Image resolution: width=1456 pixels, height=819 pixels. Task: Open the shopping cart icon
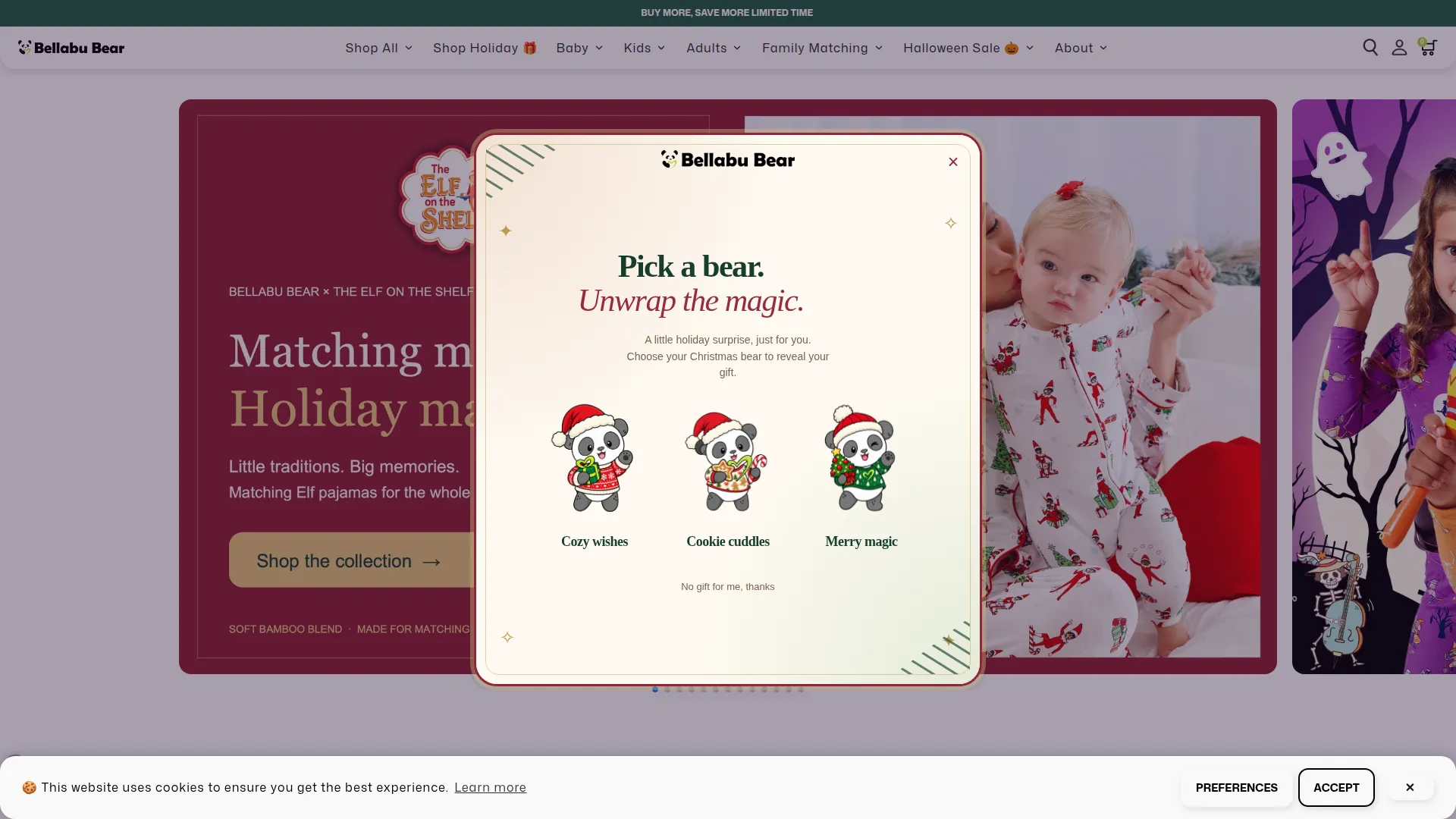click(x=1428, y=48)
